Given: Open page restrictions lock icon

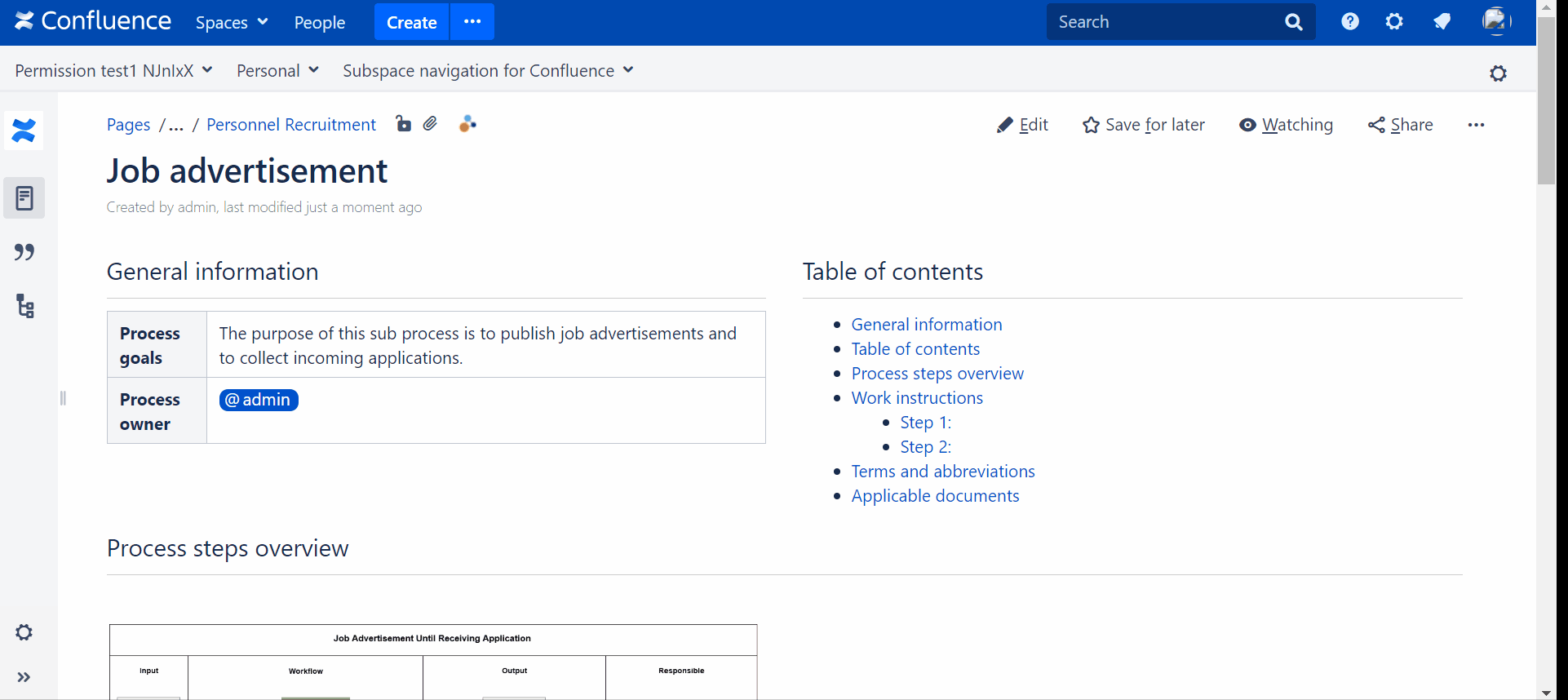Looking at the screenshot, I should (403, 124).
